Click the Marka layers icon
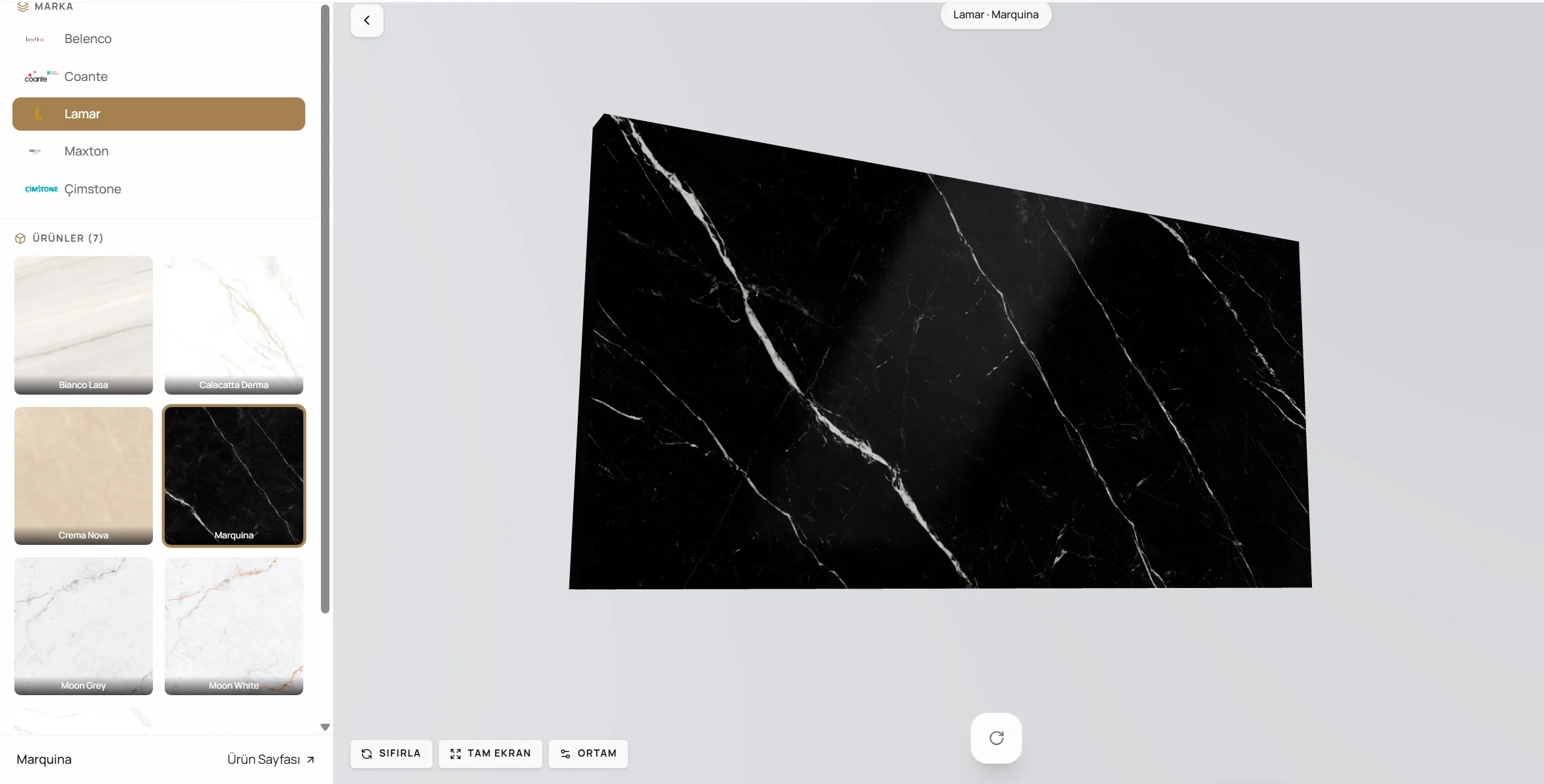1544x784 pixels. (x=23, y=7)
